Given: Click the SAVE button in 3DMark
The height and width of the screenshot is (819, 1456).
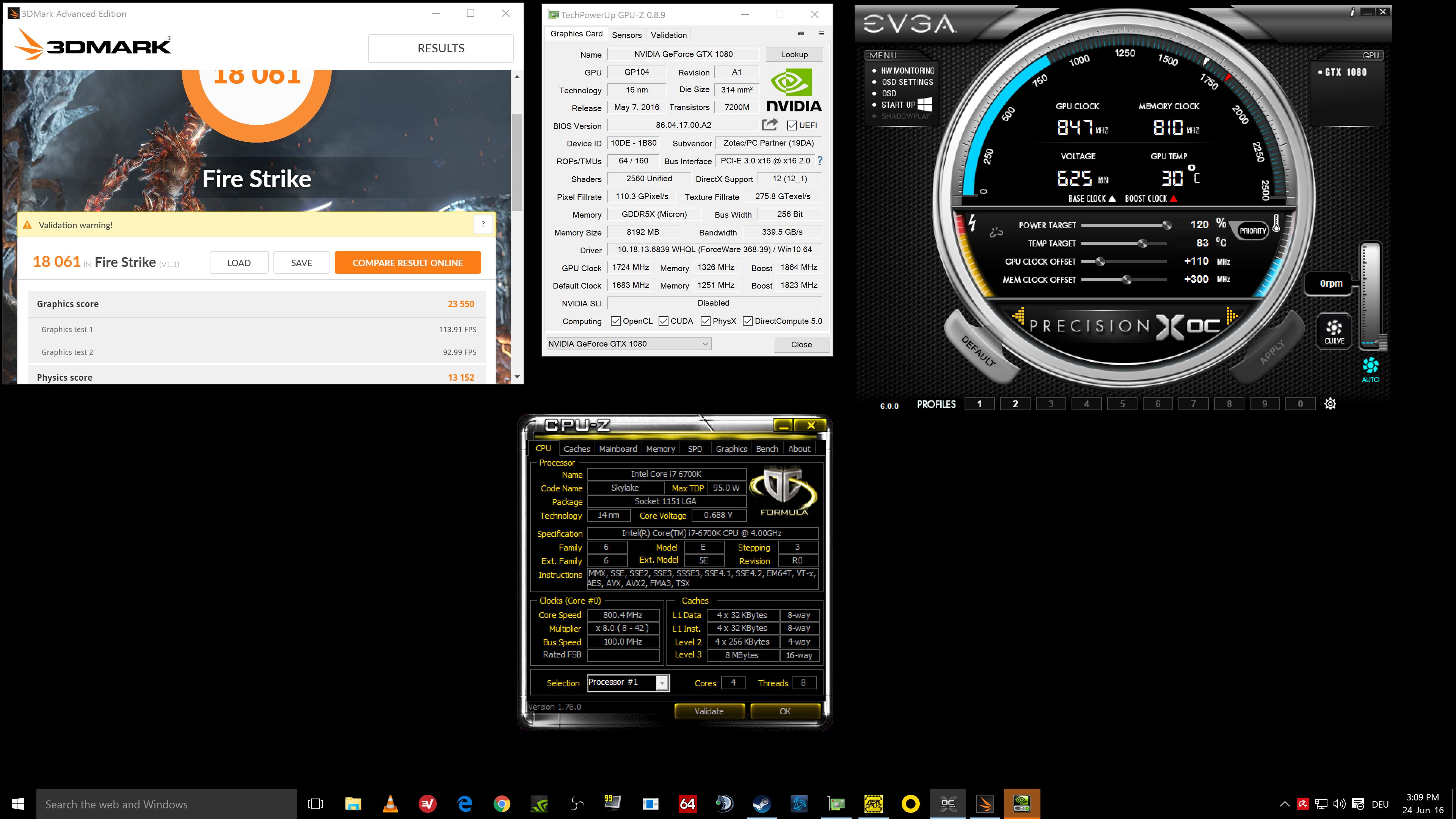Looking at the screenshot, I should [301, 262].
